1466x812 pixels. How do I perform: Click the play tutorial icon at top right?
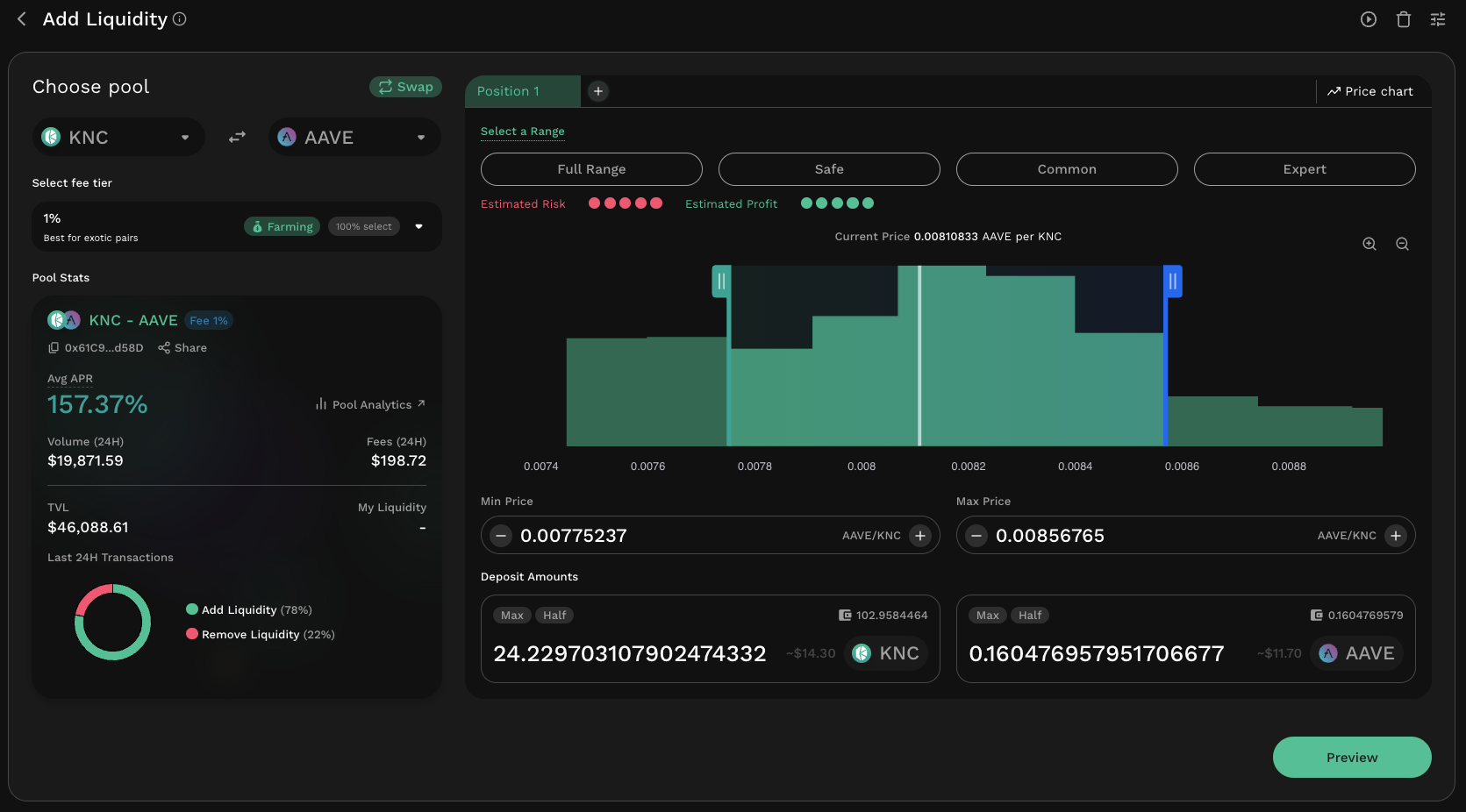tap(1369, 19)
